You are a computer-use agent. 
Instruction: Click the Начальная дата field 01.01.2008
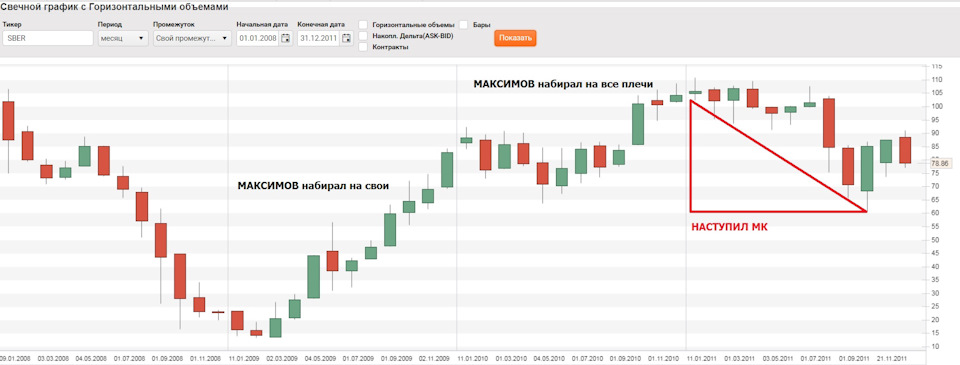(257, 38)
